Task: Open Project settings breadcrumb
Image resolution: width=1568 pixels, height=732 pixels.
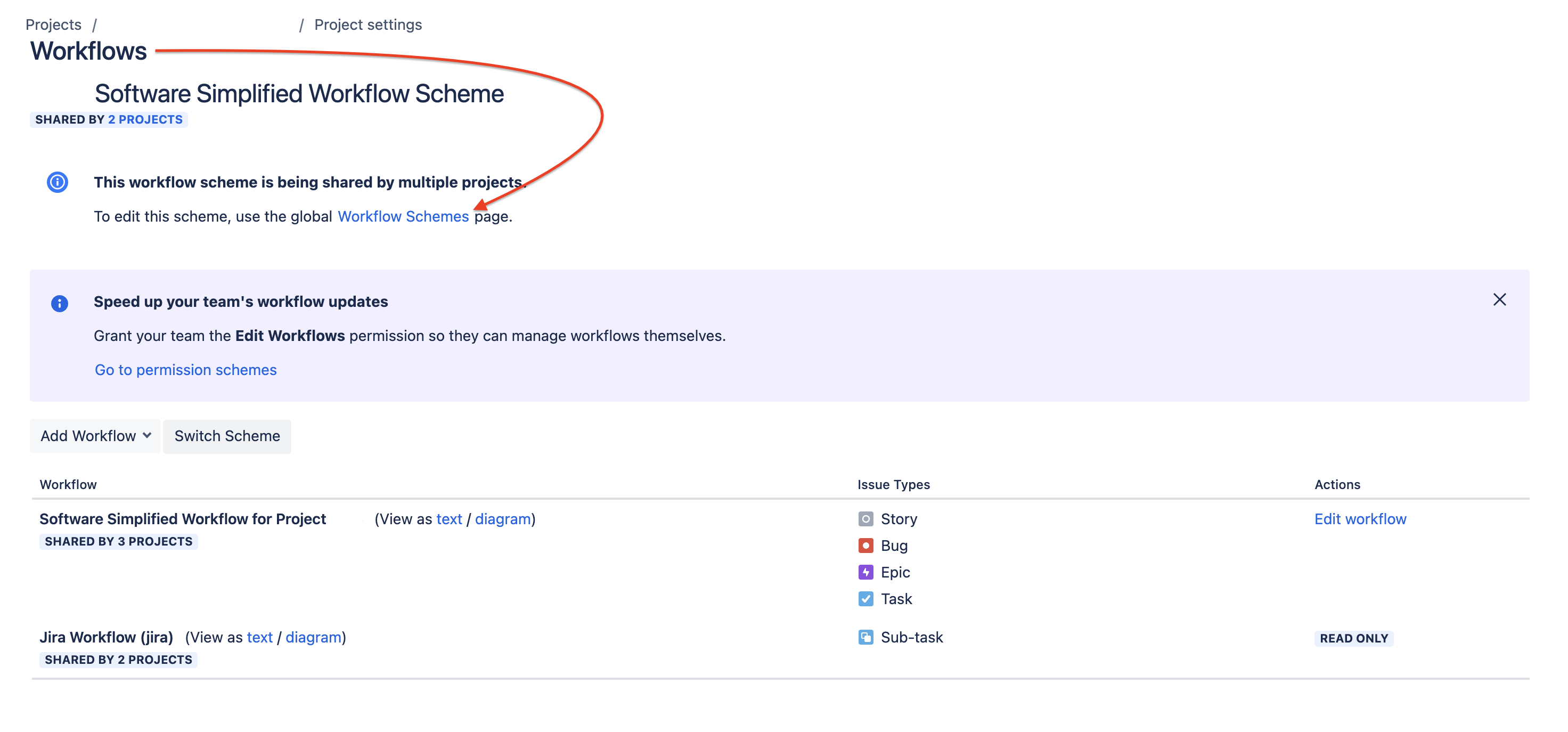Action: tap(367, 25)
